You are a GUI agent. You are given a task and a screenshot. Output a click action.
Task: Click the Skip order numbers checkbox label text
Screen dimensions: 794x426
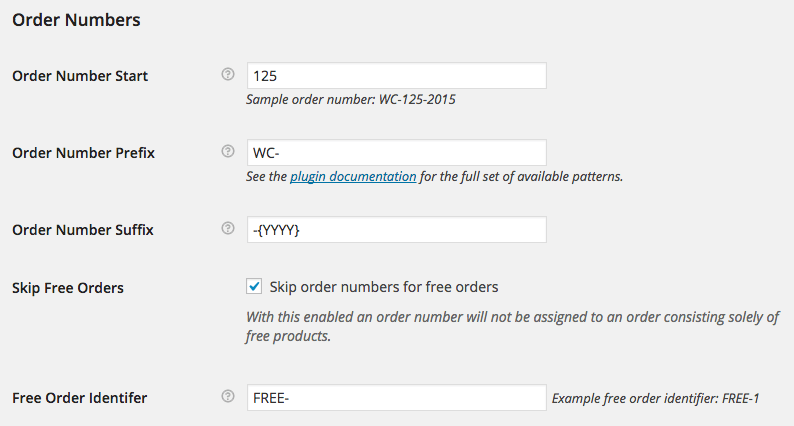(384, 288)
